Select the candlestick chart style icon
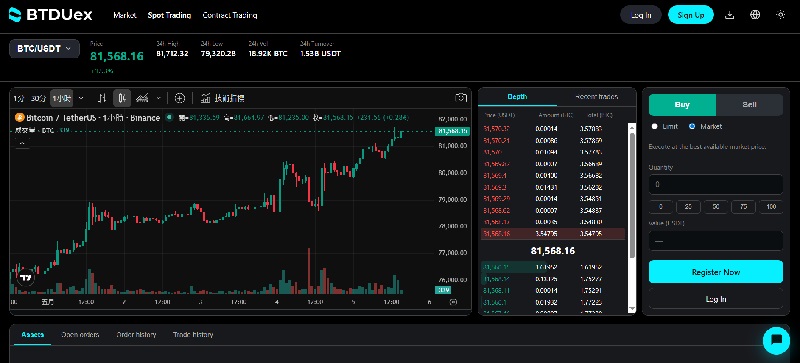The width and height of the screenshot is (800, 363). click(122, 98)
